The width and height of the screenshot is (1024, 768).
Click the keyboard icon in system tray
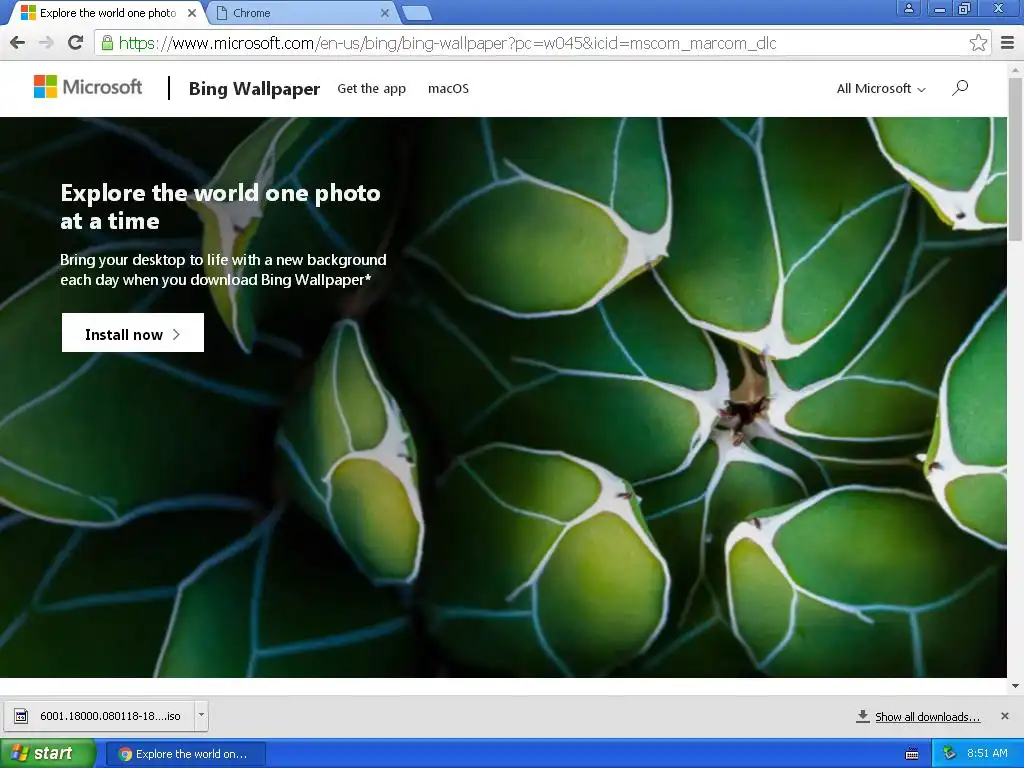(912, 754)
